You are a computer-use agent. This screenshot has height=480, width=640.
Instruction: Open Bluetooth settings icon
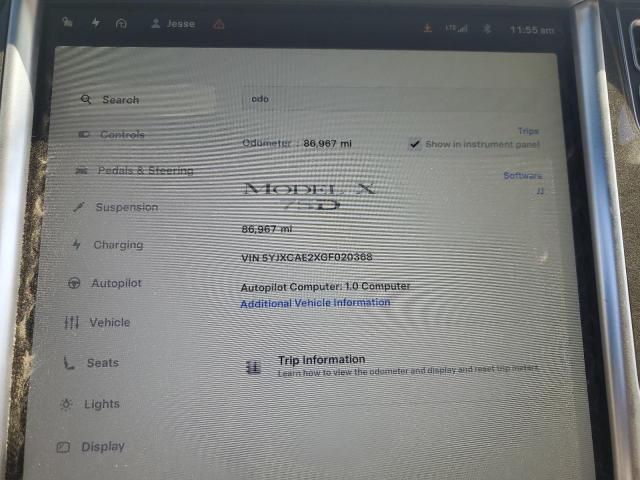(x=487, y=29)
